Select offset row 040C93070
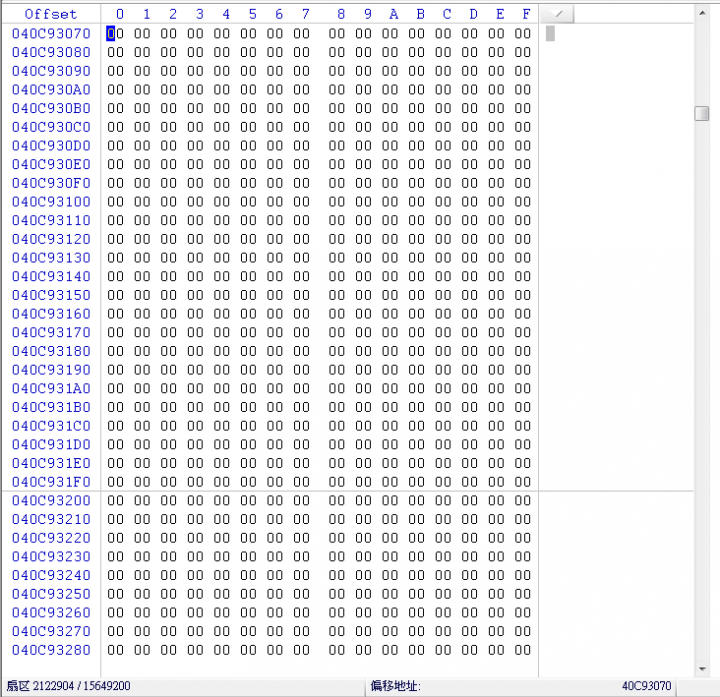 tap(51, 34)
